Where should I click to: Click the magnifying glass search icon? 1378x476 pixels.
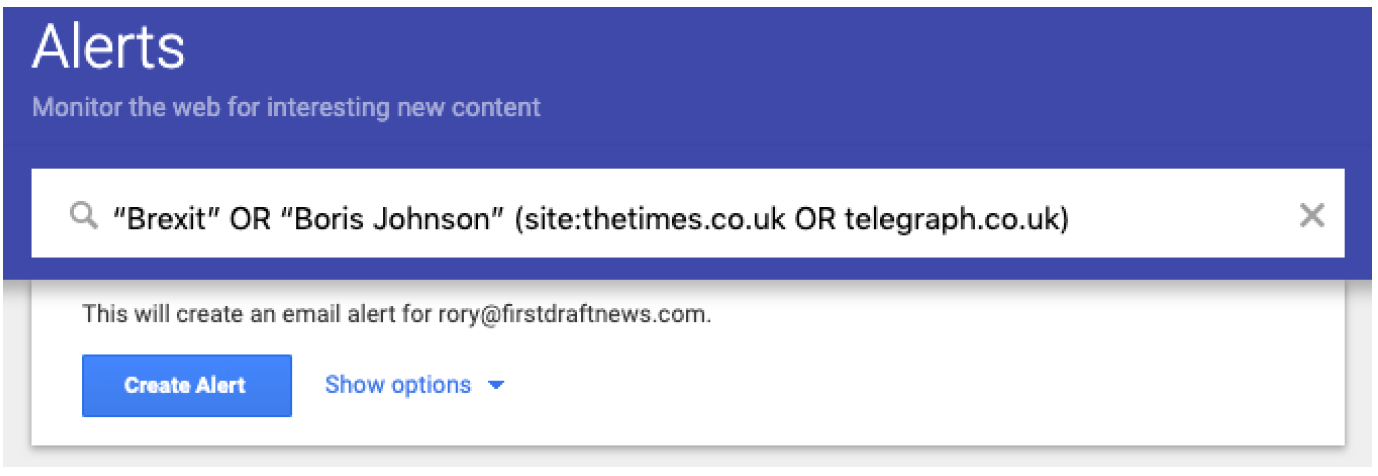pos(84,215)
